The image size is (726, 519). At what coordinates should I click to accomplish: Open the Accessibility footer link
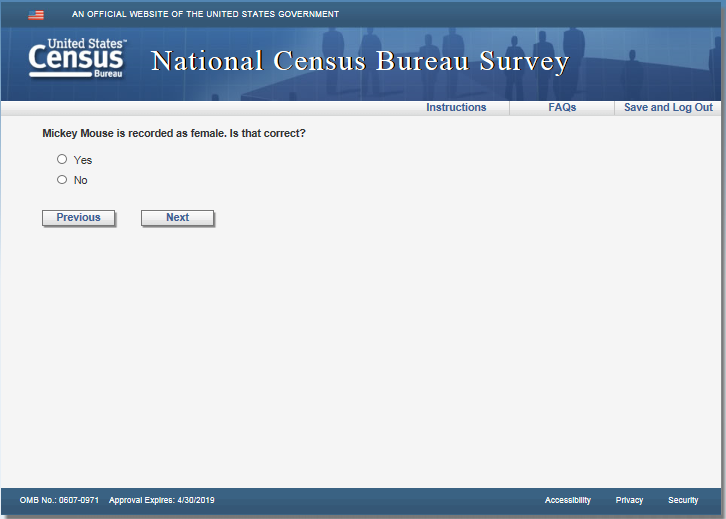[568, 500]
